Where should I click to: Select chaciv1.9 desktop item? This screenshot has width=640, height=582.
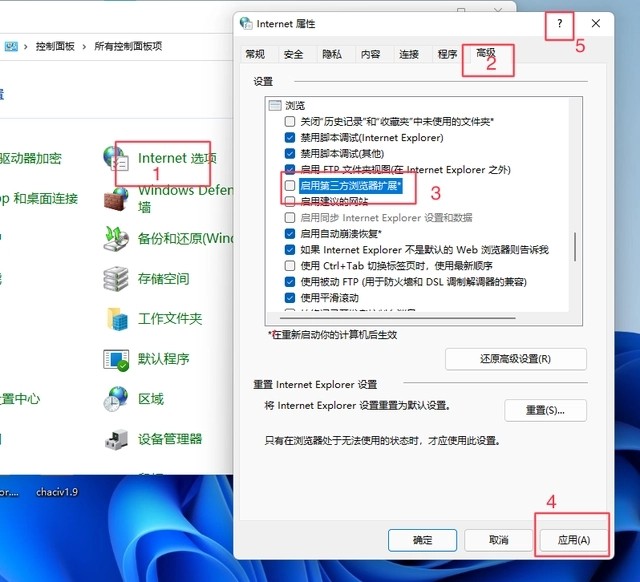coord(57,492)
